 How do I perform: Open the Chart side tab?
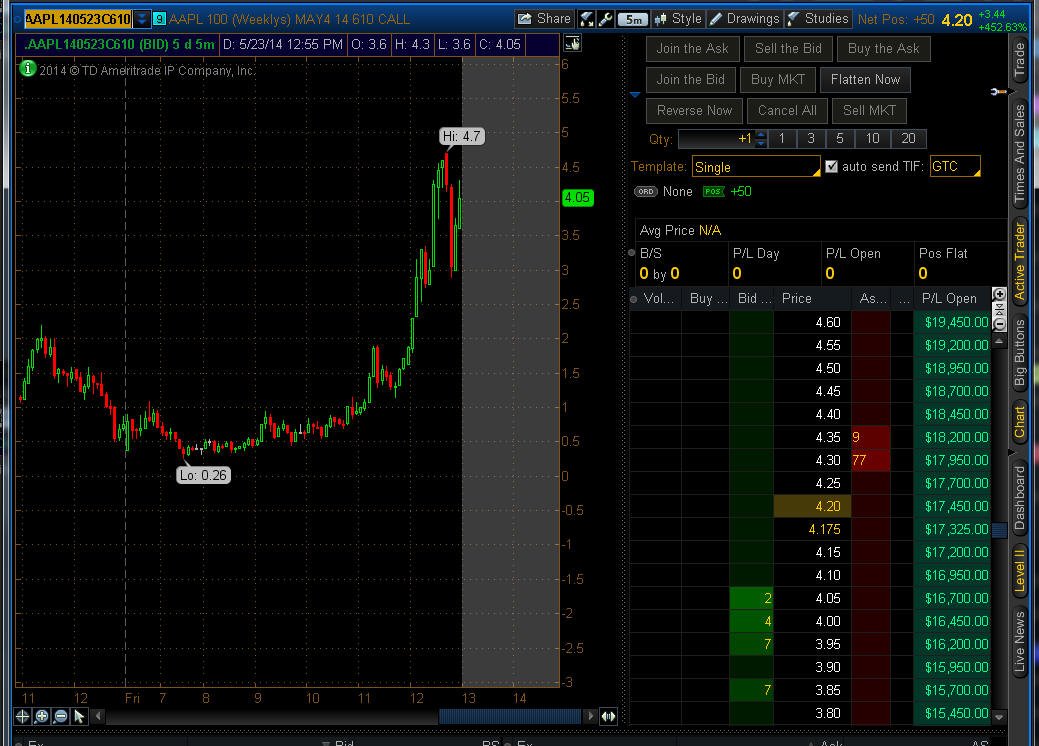[1020, 422]
